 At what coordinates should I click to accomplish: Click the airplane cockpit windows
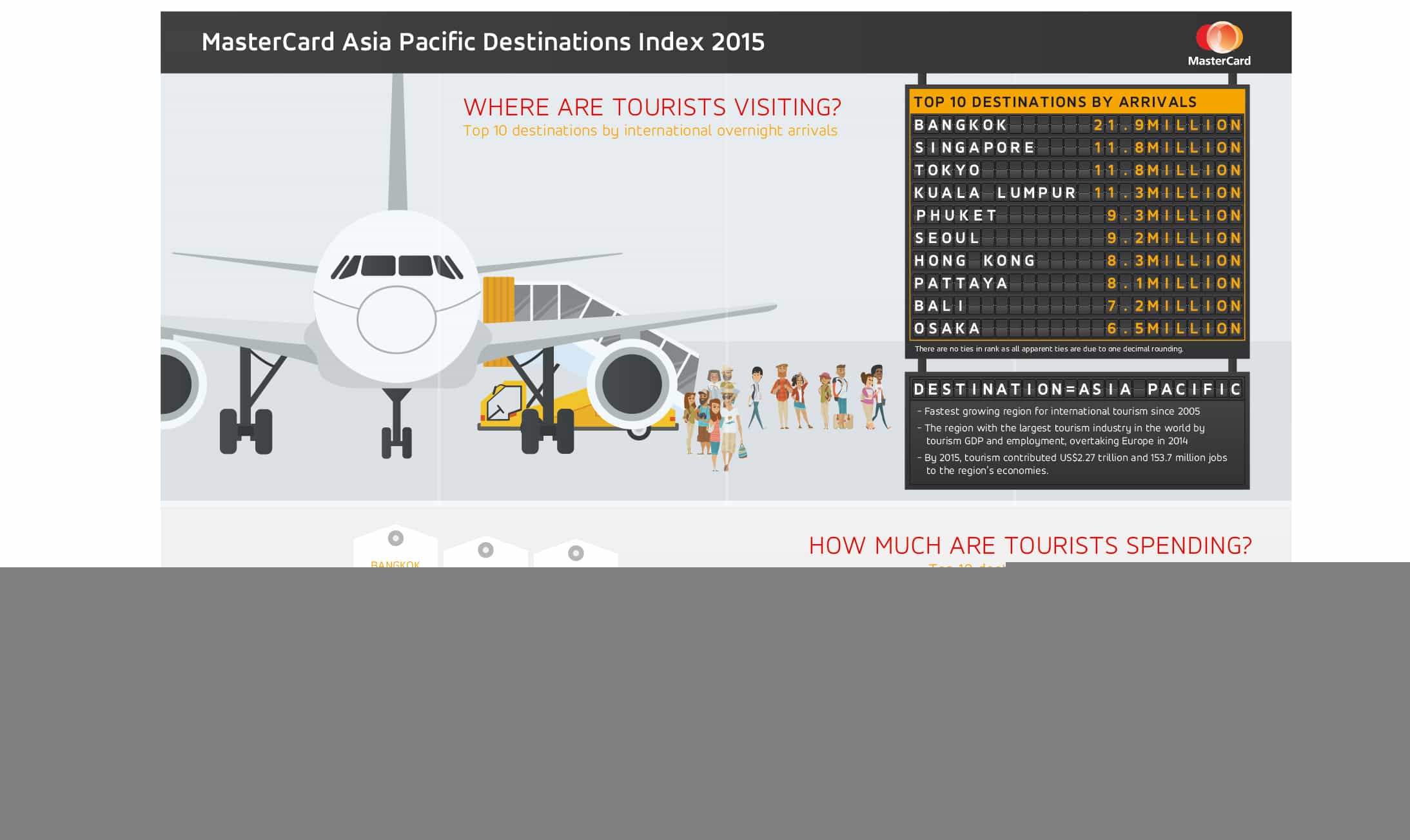[397, 266]
